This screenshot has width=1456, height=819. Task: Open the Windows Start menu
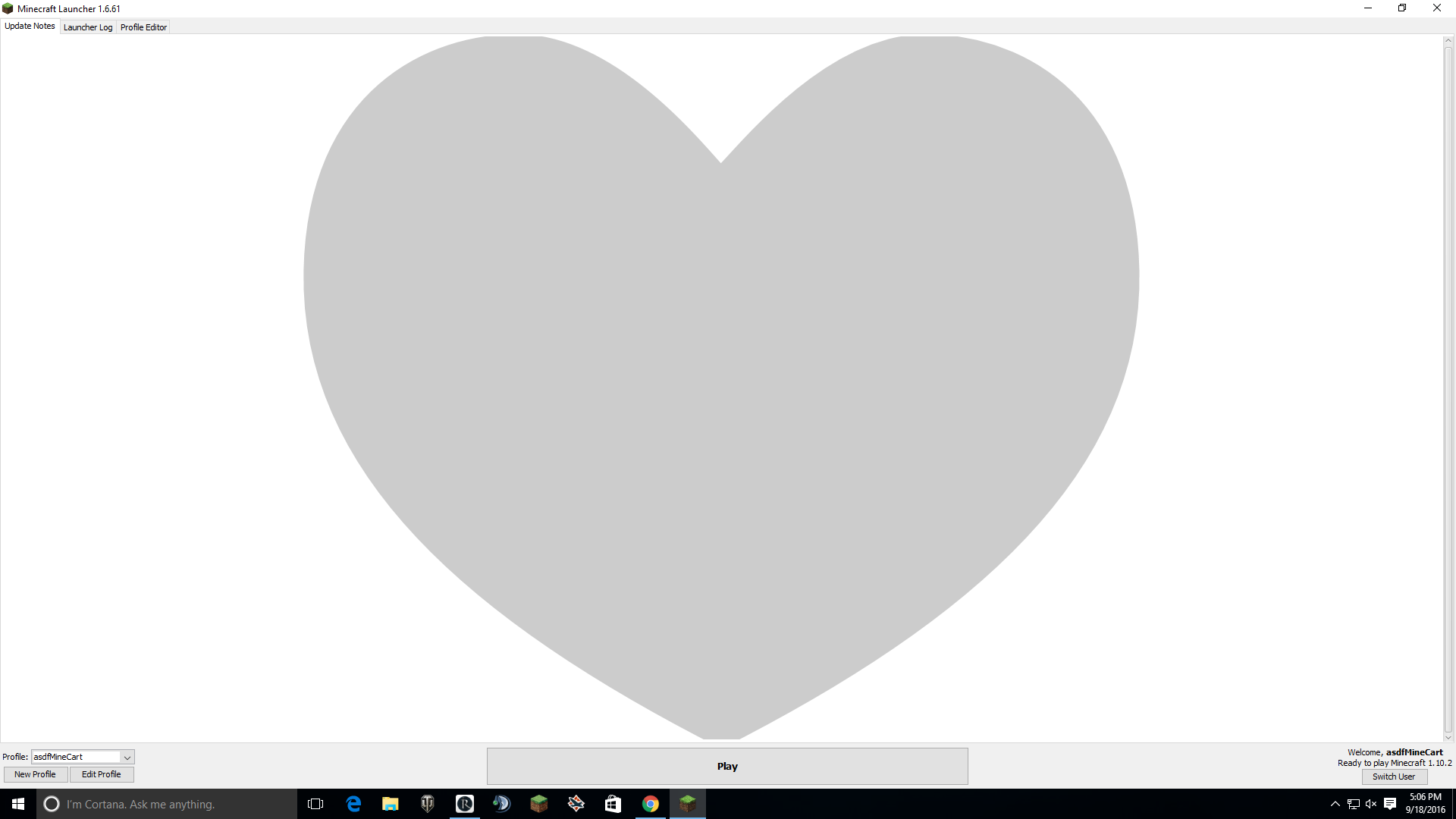pos(18,804)
